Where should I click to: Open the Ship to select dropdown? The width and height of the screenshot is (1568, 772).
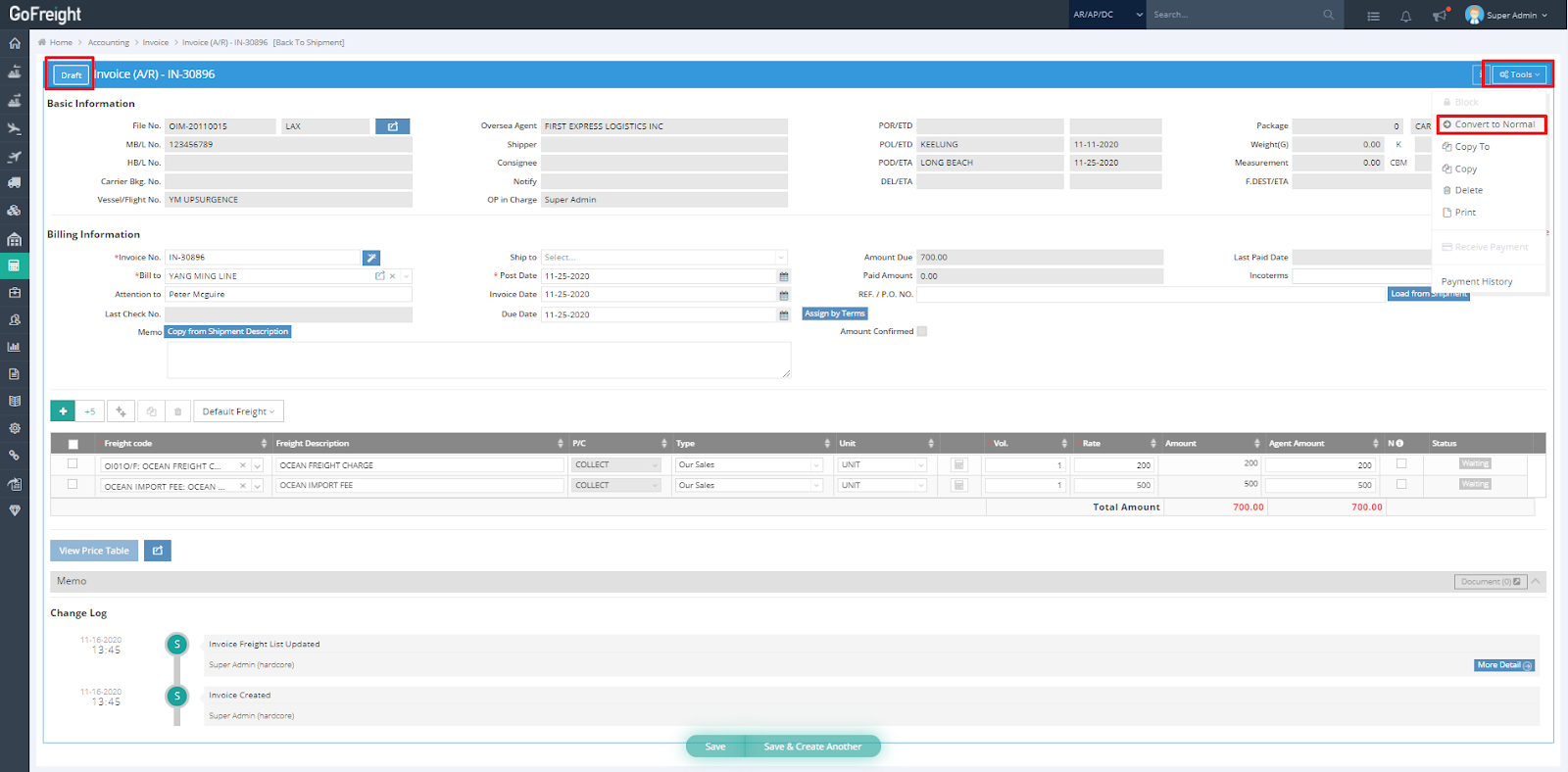point(664,258)
